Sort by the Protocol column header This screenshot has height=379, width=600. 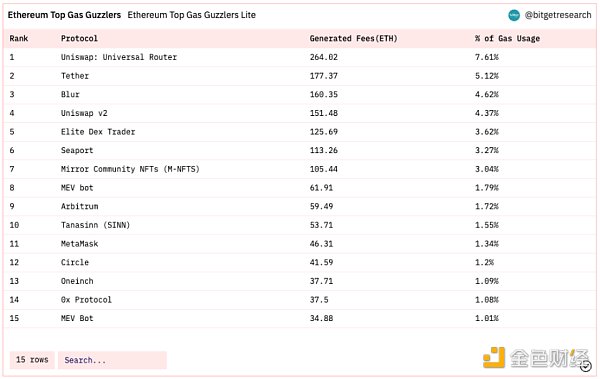click(x=79, y=38)
